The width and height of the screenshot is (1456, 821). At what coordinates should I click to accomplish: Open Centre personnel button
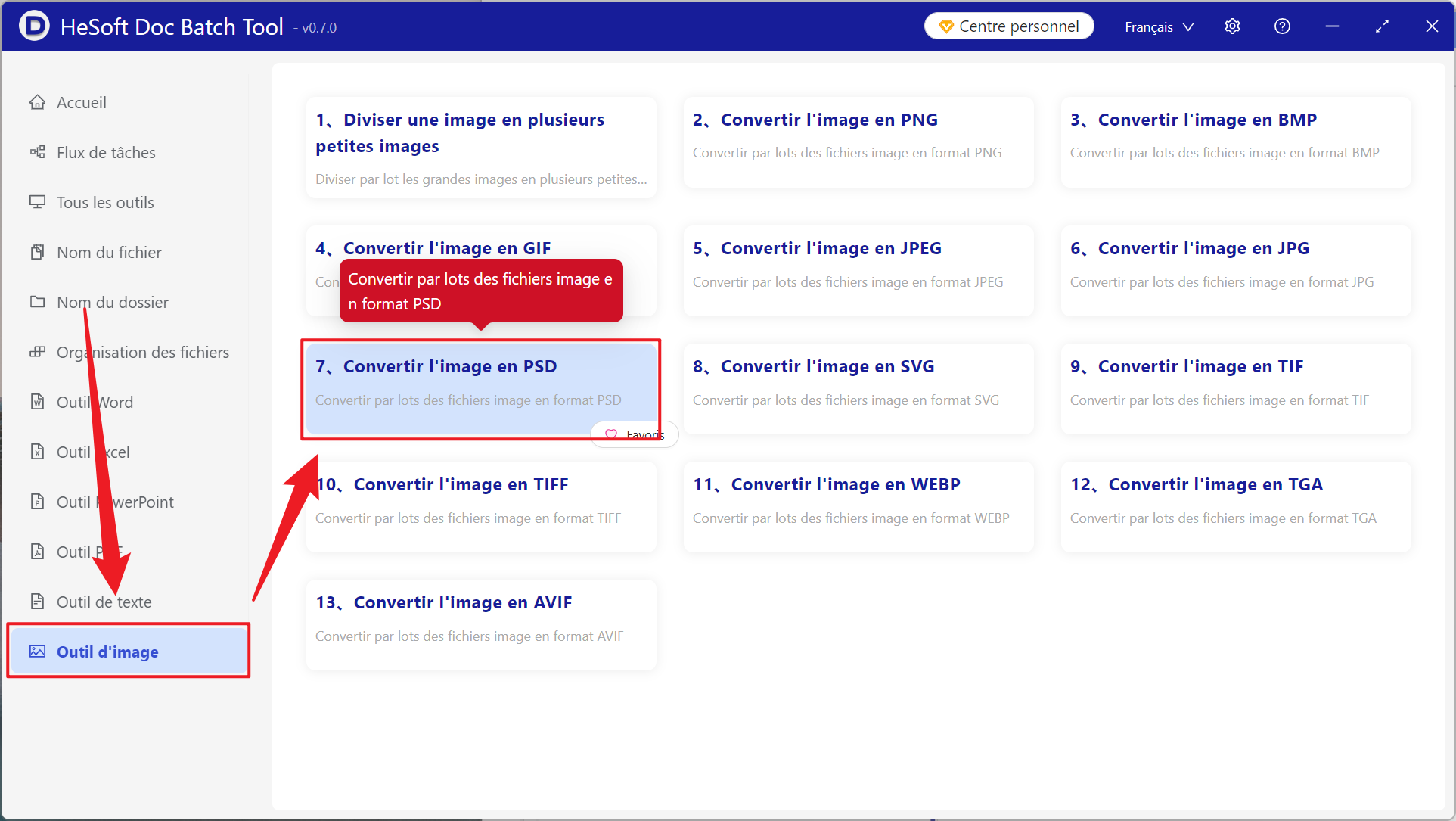(1009, 26)
